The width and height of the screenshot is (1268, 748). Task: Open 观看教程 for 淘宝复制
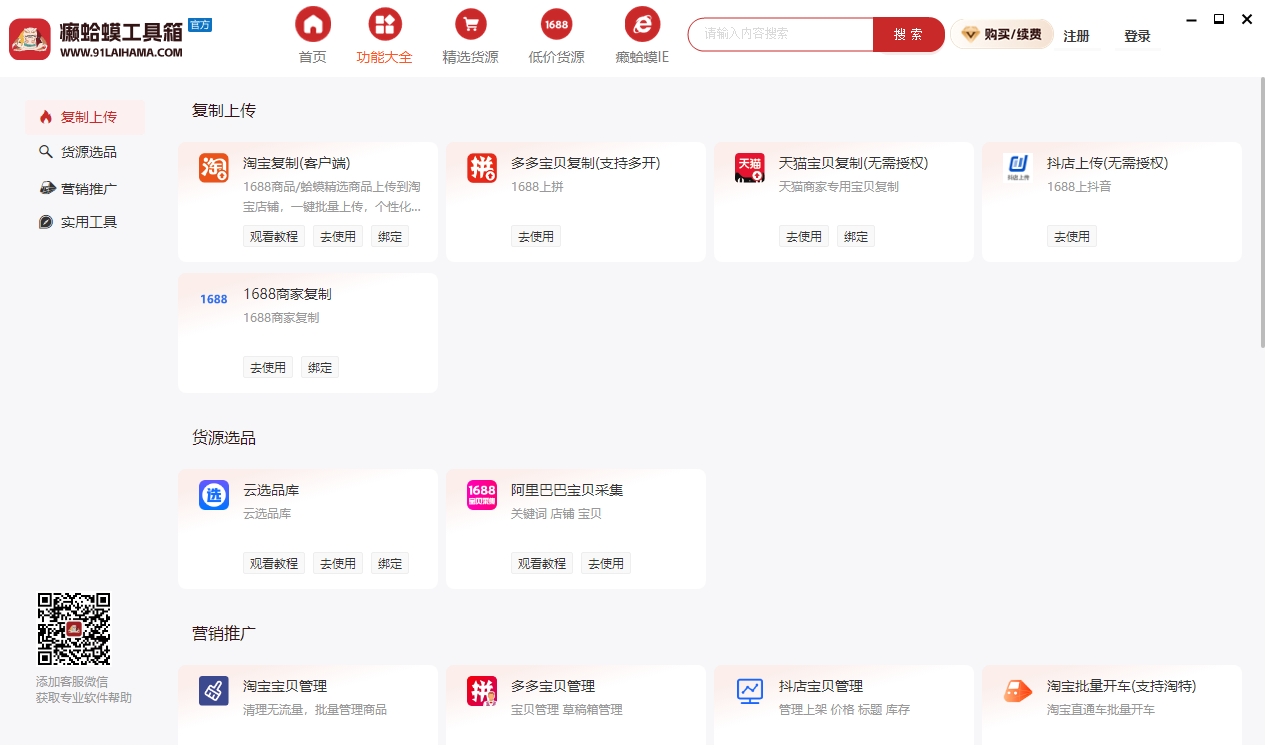(x=273, y=236)
